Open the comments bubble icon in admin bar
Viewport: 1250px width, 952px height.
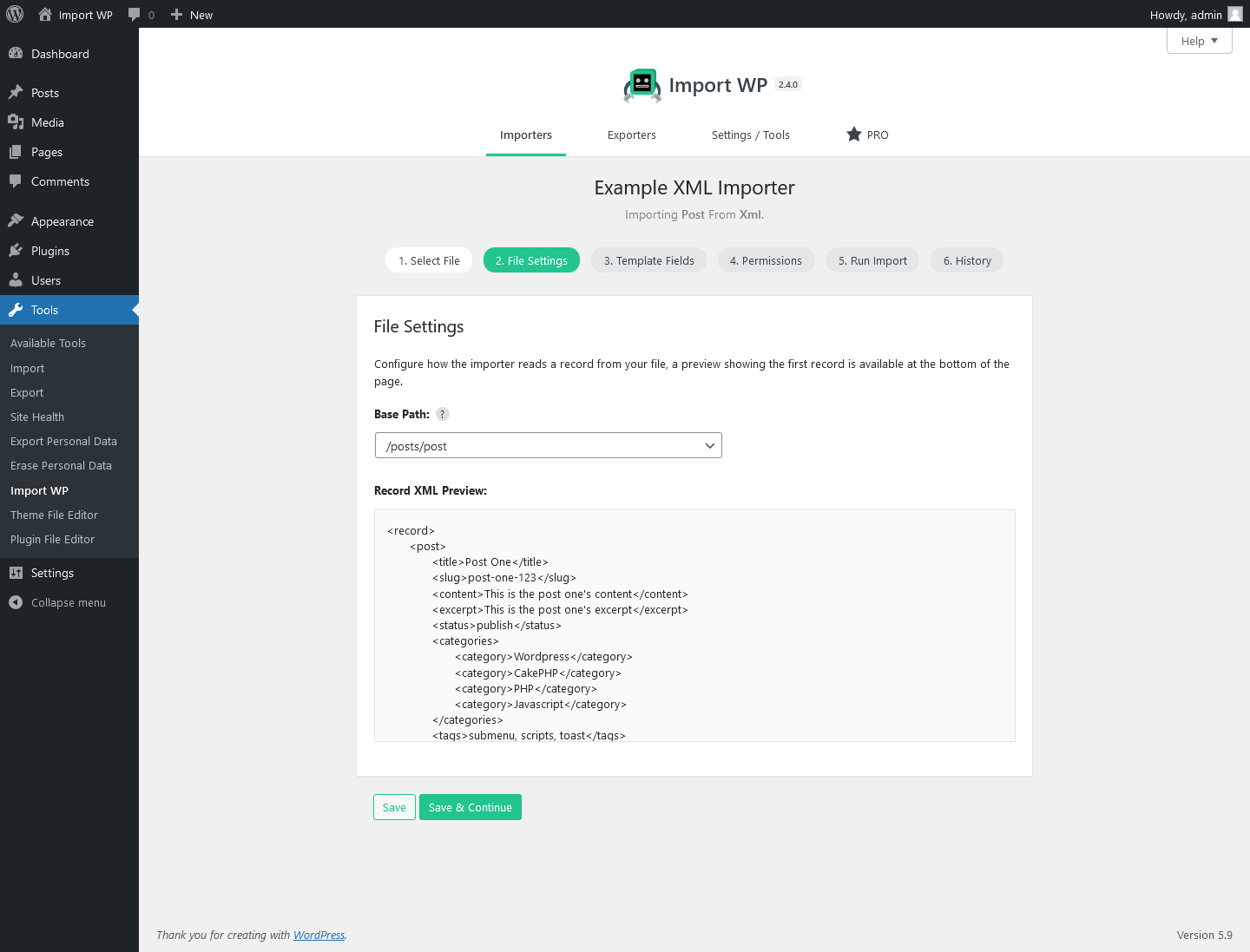point(135,14)
